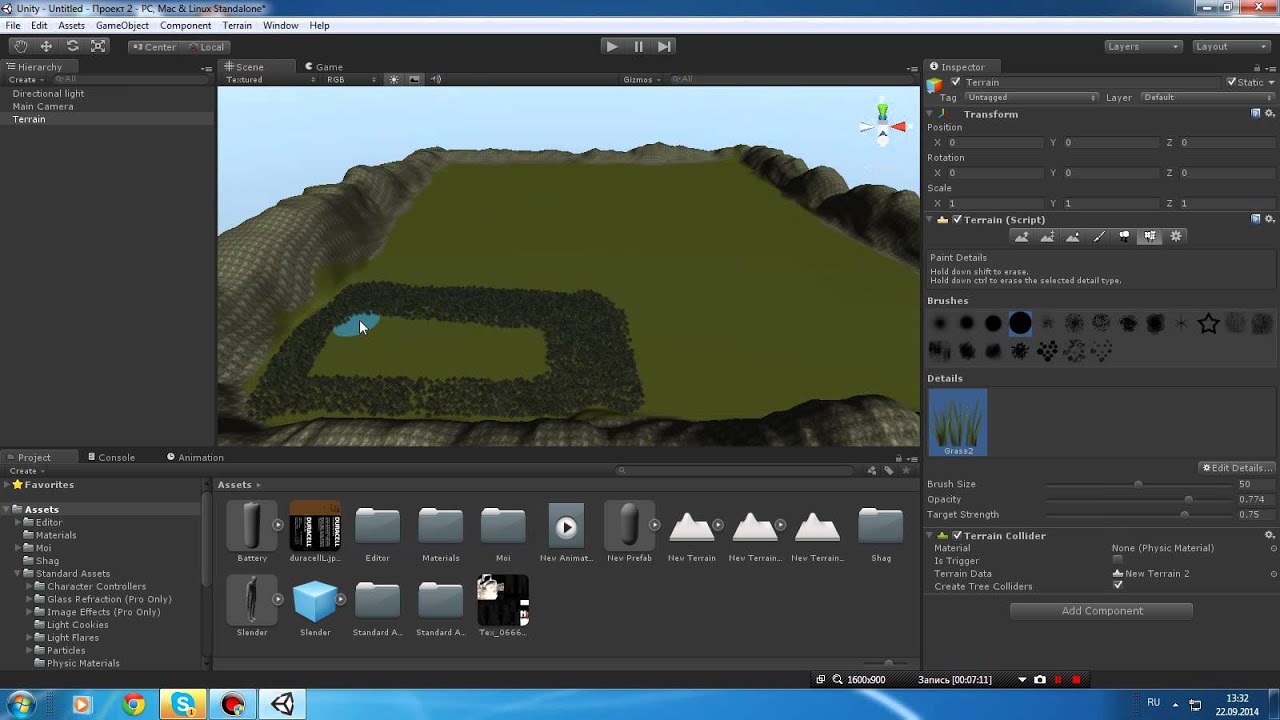
Task: Select Main Camera in Hierarchy
Action: [x=43, y=106]
